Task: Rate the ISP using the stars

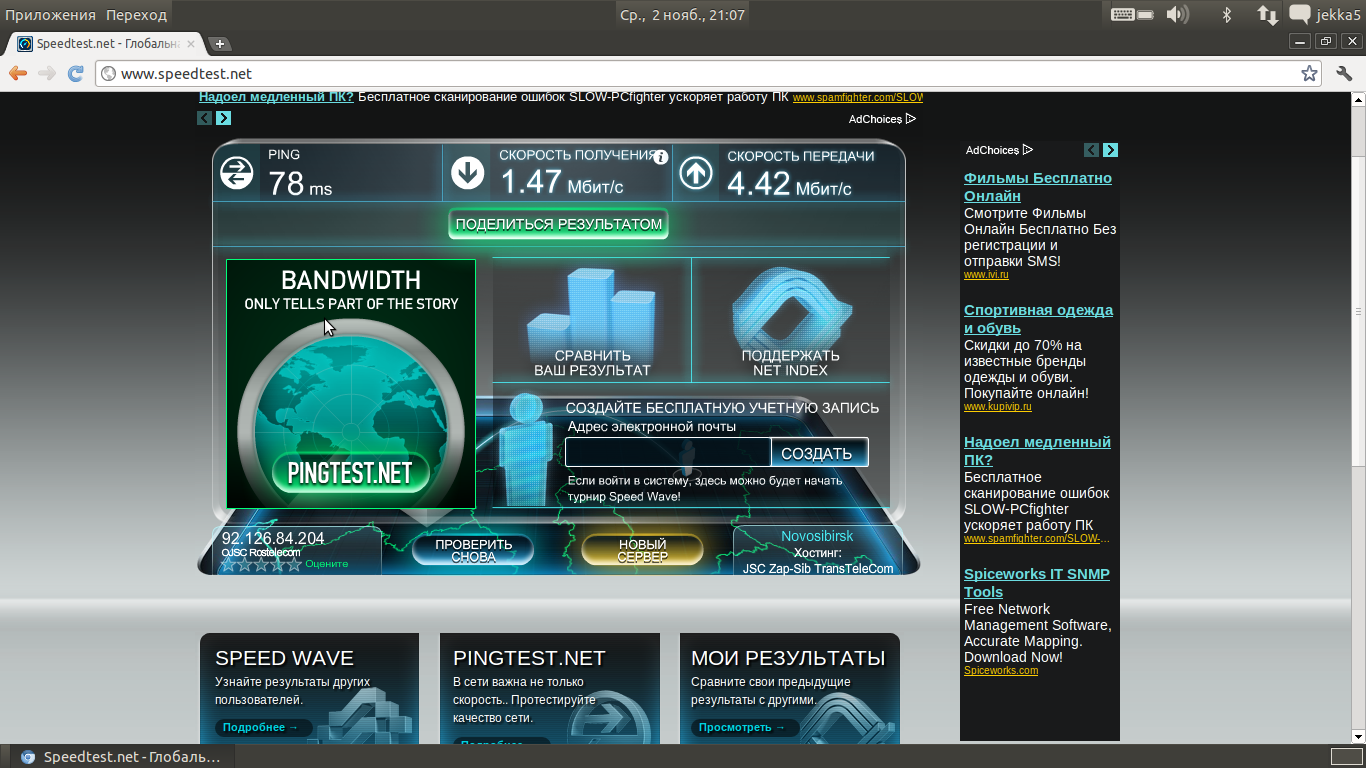Action: [261, 564]
